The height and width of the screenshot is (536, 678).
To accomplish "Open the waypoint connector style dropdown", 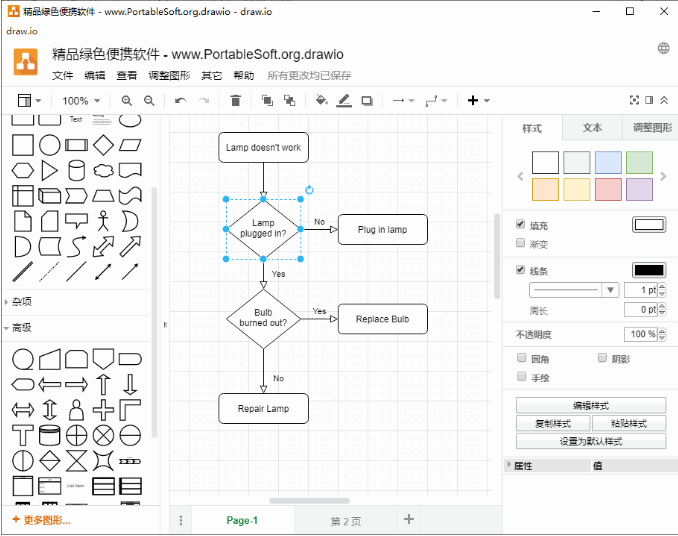I will (436, 101).
